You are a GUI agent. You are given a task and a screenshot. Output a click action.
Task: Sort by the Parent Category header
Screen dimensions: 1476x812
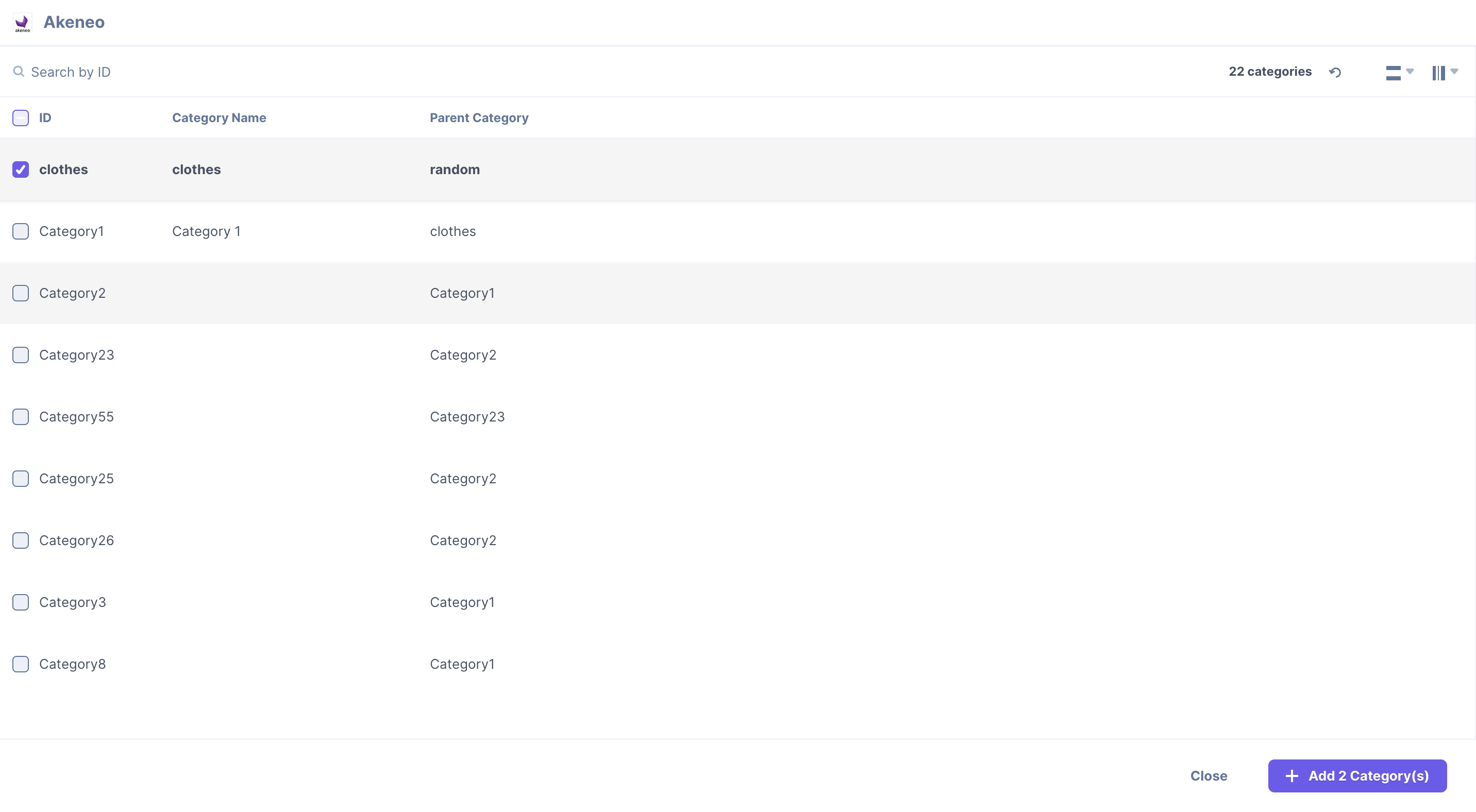click(x=479, y=118)
